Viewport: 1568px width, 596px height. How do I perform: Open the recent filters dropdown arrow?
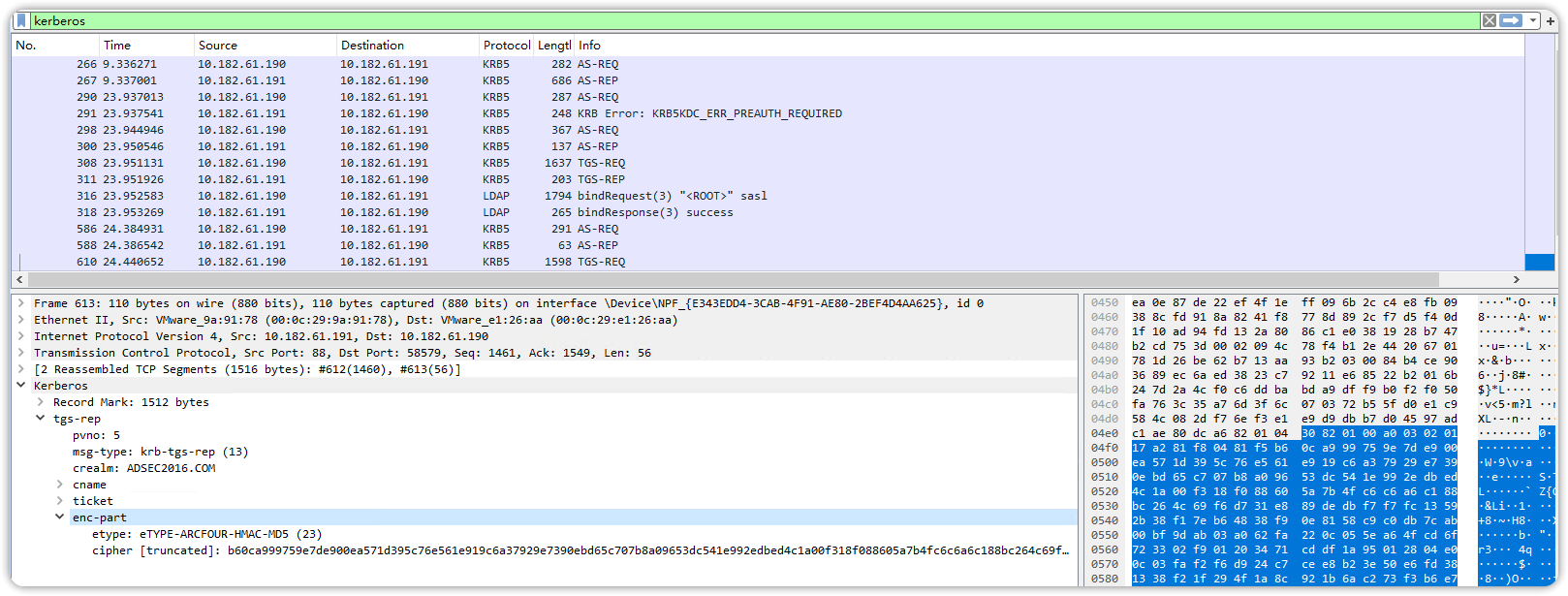coord(1533,20)
